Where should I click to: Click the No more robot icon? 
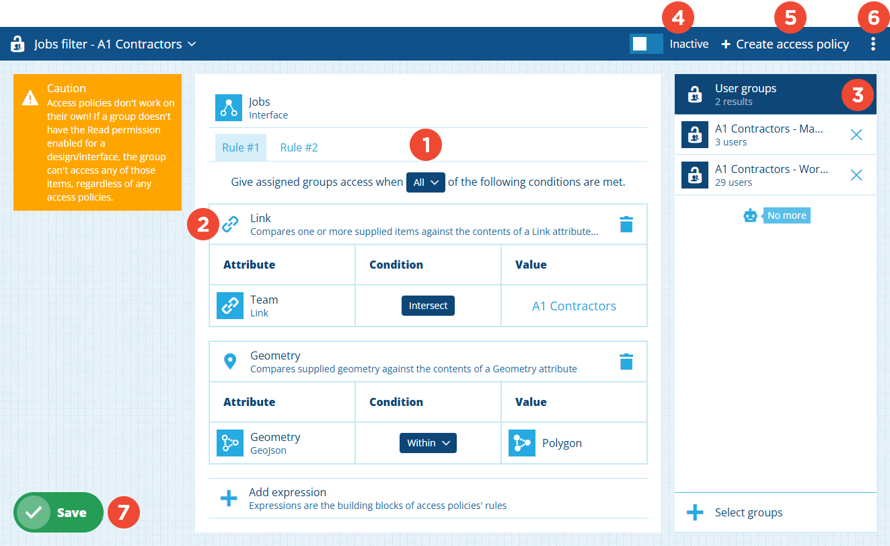click(x=750, y=216)
